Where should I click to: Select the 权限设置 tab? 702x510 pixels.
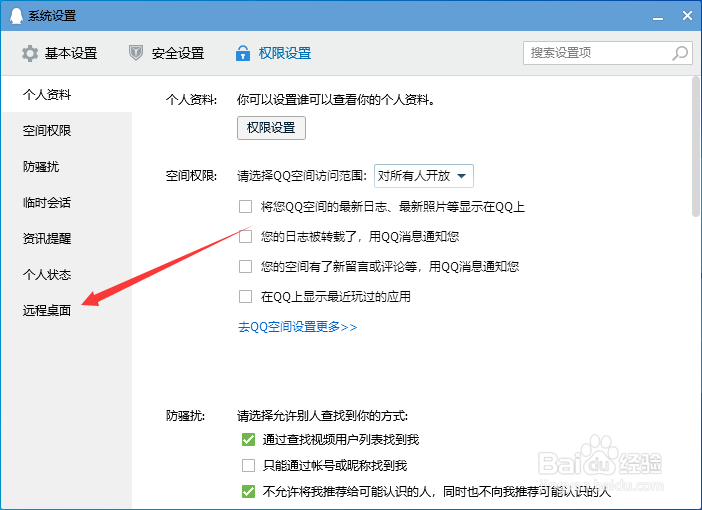274,53
